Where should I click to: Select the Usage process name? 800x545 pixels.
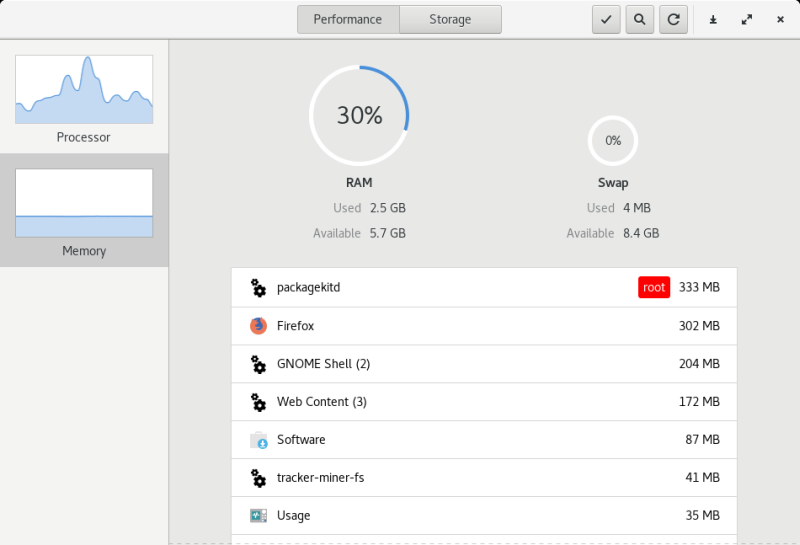coord(293,515)
